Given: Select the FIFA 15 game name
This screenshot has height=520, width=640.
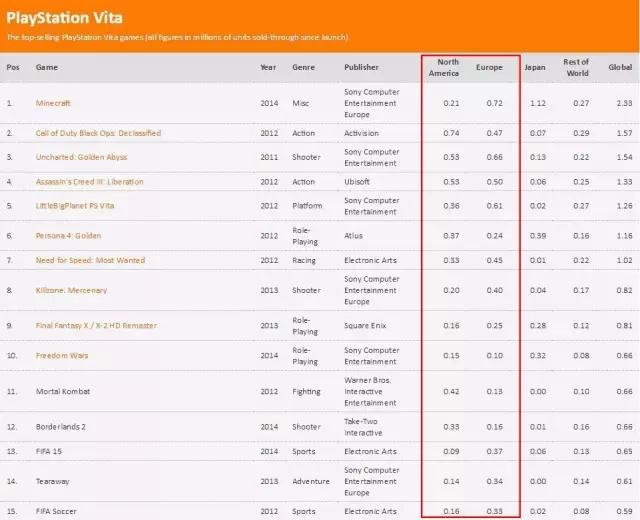Looking at the screenshot, I should pyautogui.click(x=49, y=451).
